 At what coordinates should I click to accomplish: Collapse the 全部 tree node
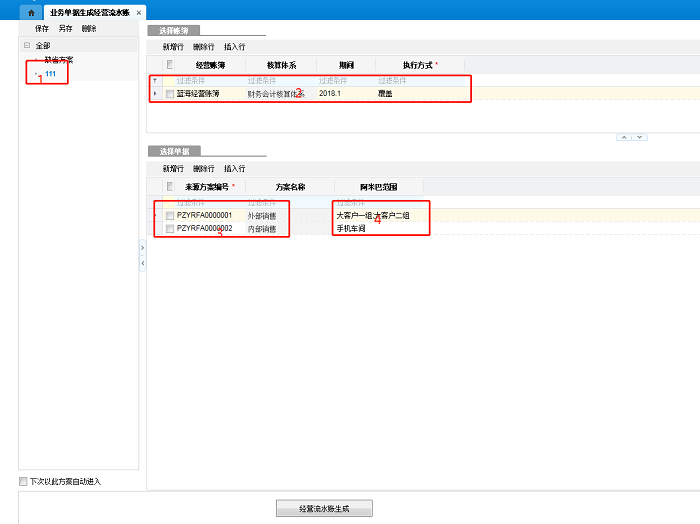26,45
